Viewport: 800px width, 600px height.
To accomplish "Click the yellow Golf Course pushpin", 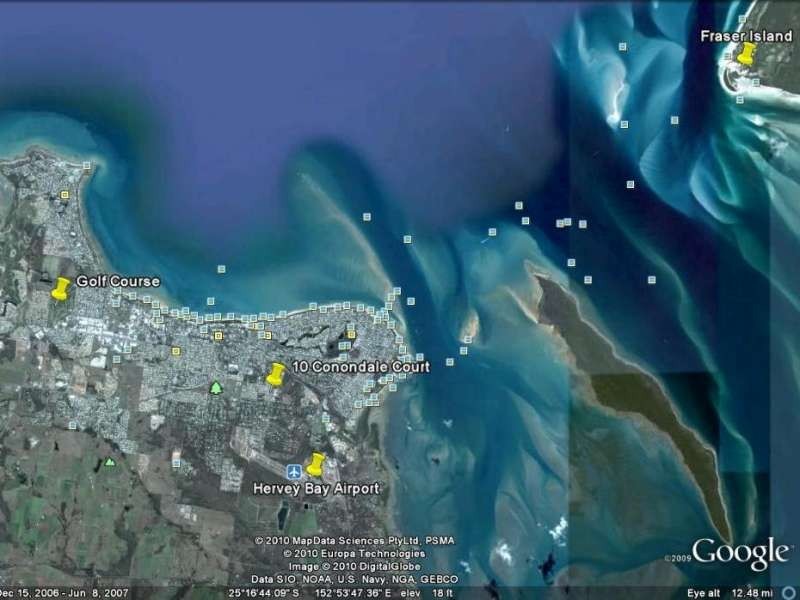I will click(x=61, y=289).
